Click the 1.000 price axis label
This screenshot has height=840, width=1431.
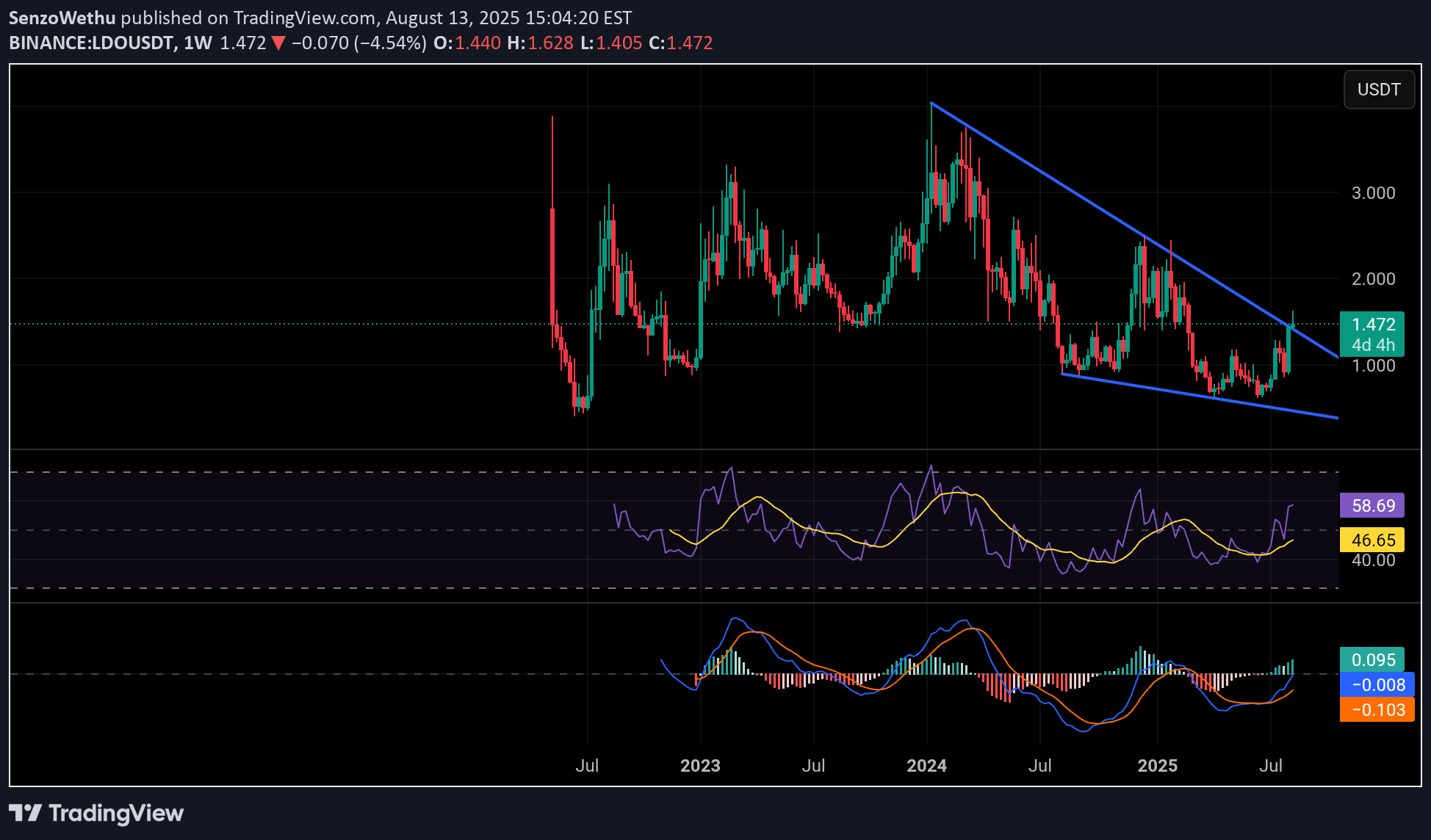(1373, 366)
